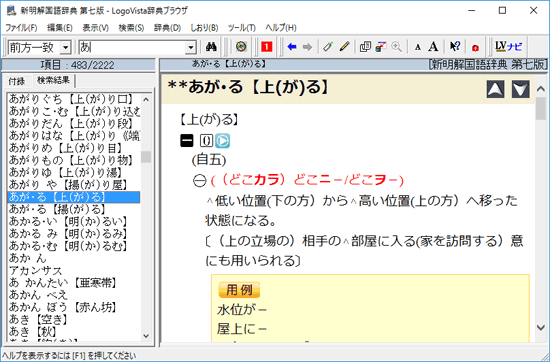Open the ツール(T) menu
The image size is (550, 362).
coord(242,28)
